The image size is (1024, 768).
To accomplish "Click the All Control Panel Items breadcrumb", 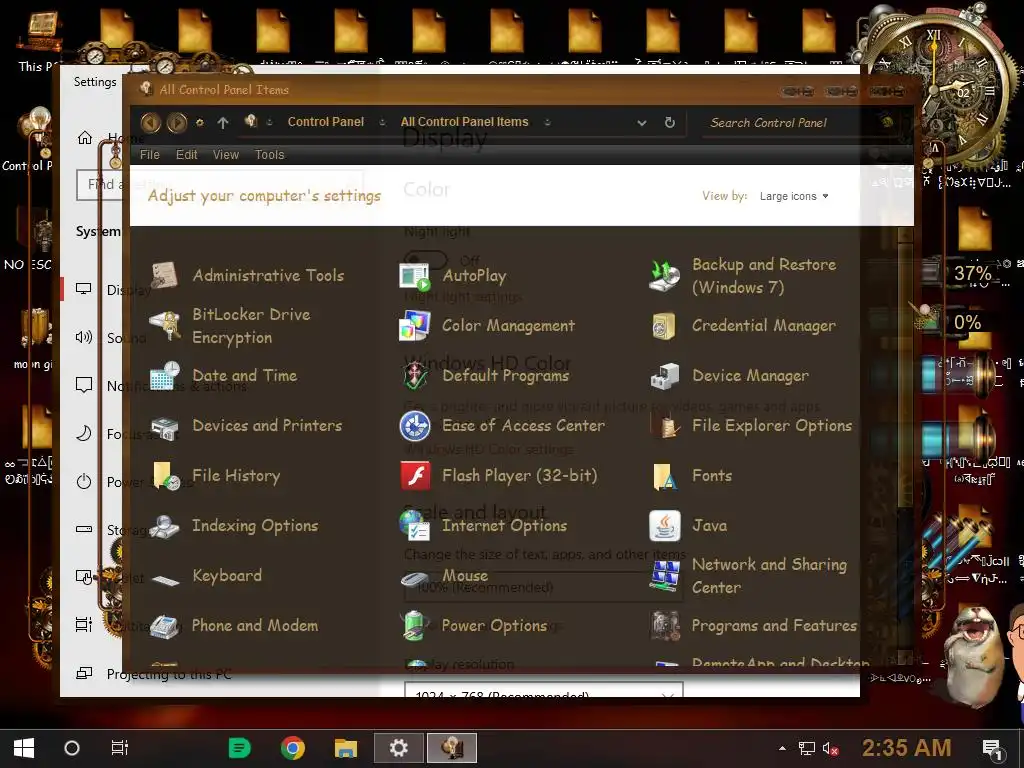I will (464, 122).
